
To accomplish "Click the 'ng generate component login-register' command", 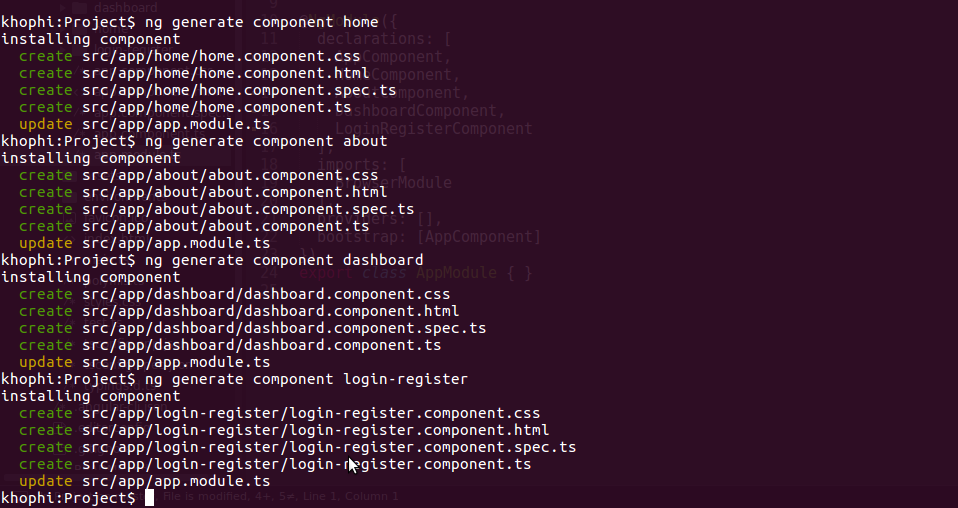I will tap(306, 379).
